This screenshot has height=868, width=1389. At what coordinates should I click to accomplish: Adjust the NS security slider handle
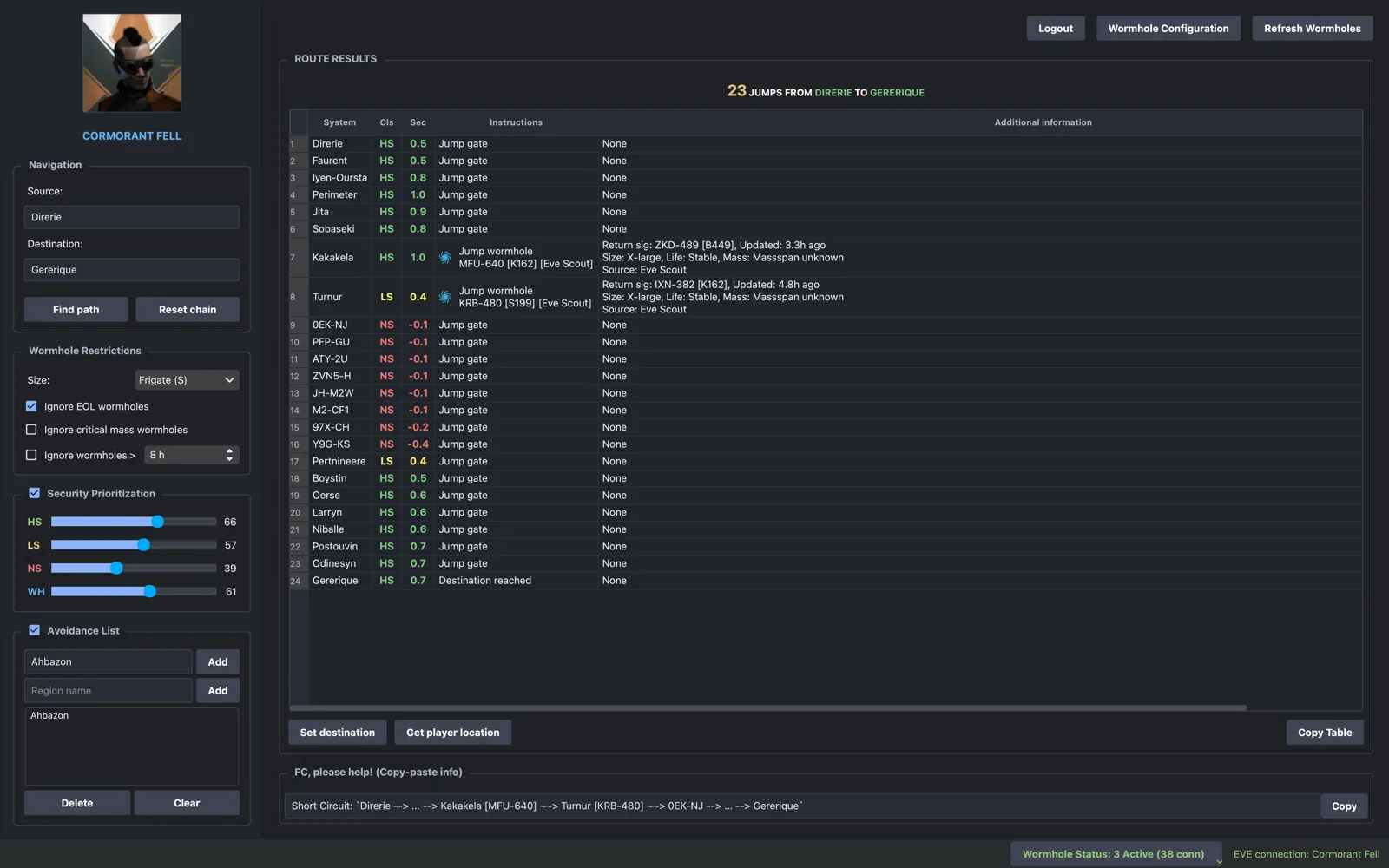tap(116, 568)
